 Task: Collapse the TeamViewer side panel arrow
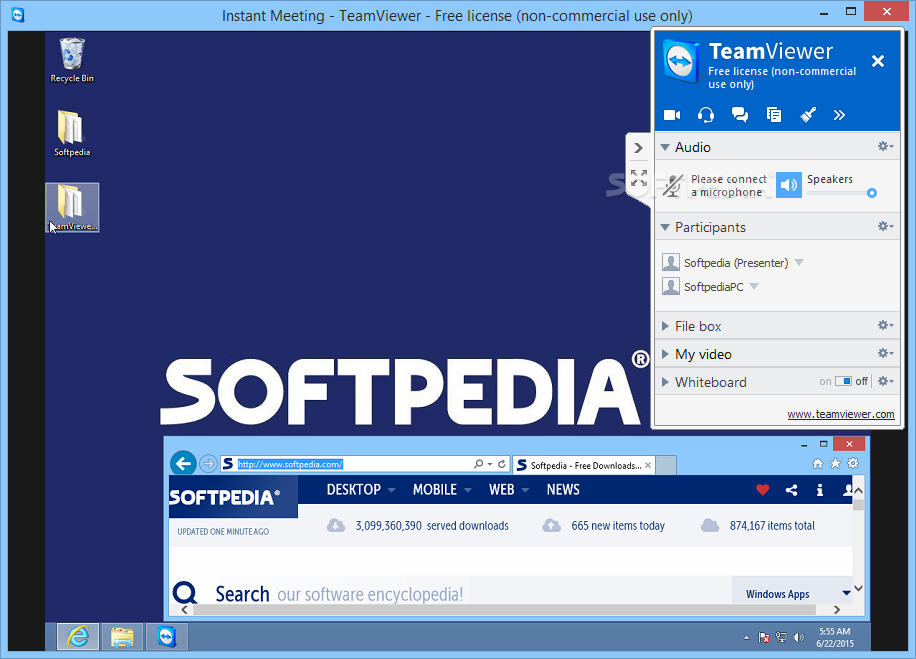pyautogui.click(x=639, y=148)
